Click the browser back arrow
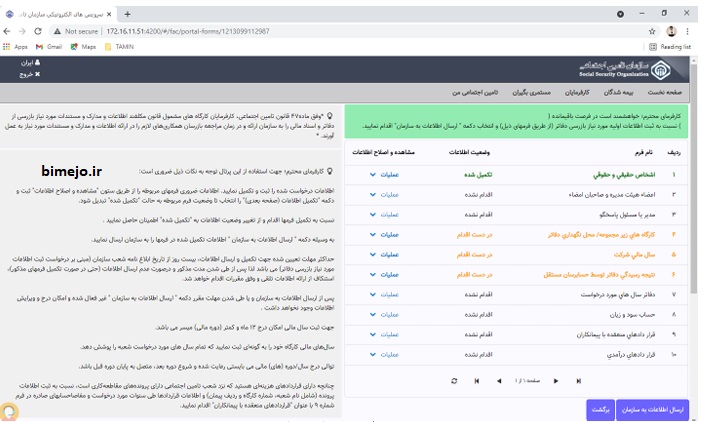 pos(7,31)
